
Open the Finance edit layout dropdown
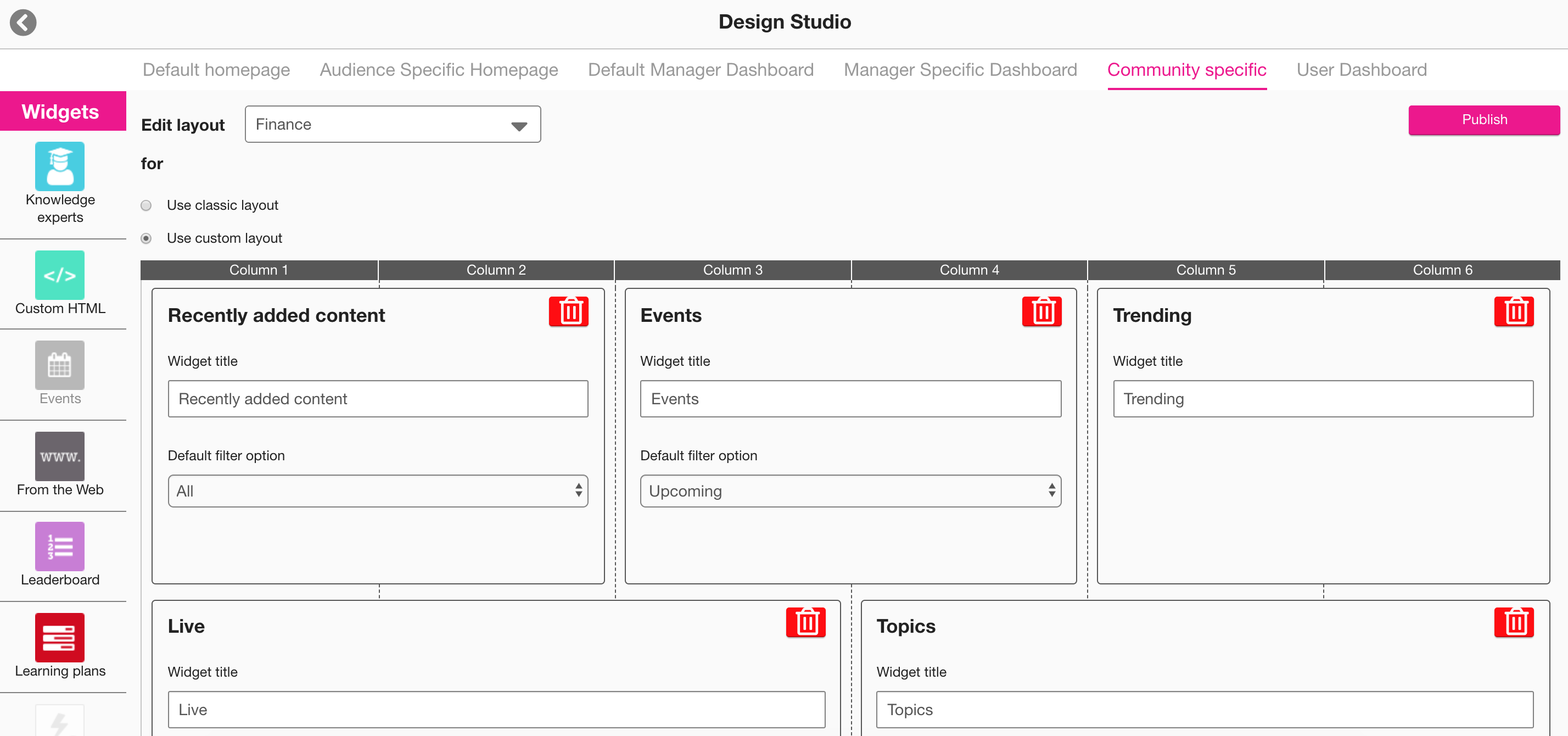pyautogui.click(x=393, y=125)
